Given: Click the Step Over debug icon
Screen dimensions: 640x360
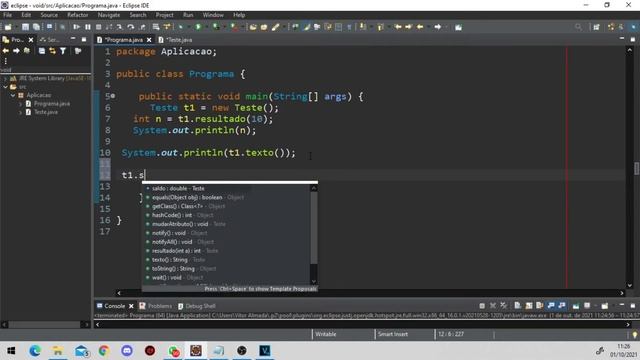Looking at the screenshot, I should pyautogui.click(x=131, y=27).
